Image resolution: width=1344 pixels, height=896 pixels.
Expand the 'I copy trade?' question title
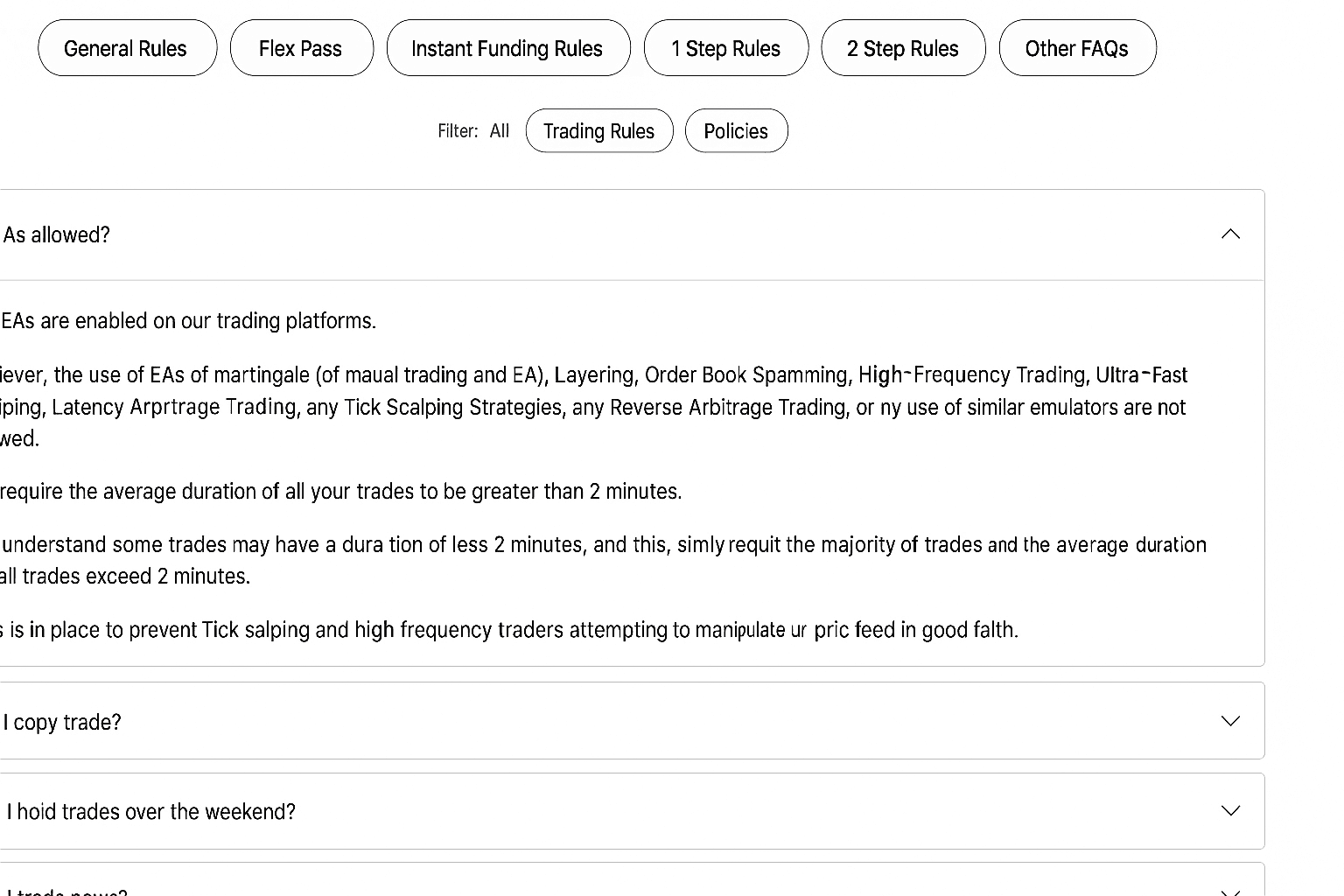pyautogui.click(x=62, y=723)
